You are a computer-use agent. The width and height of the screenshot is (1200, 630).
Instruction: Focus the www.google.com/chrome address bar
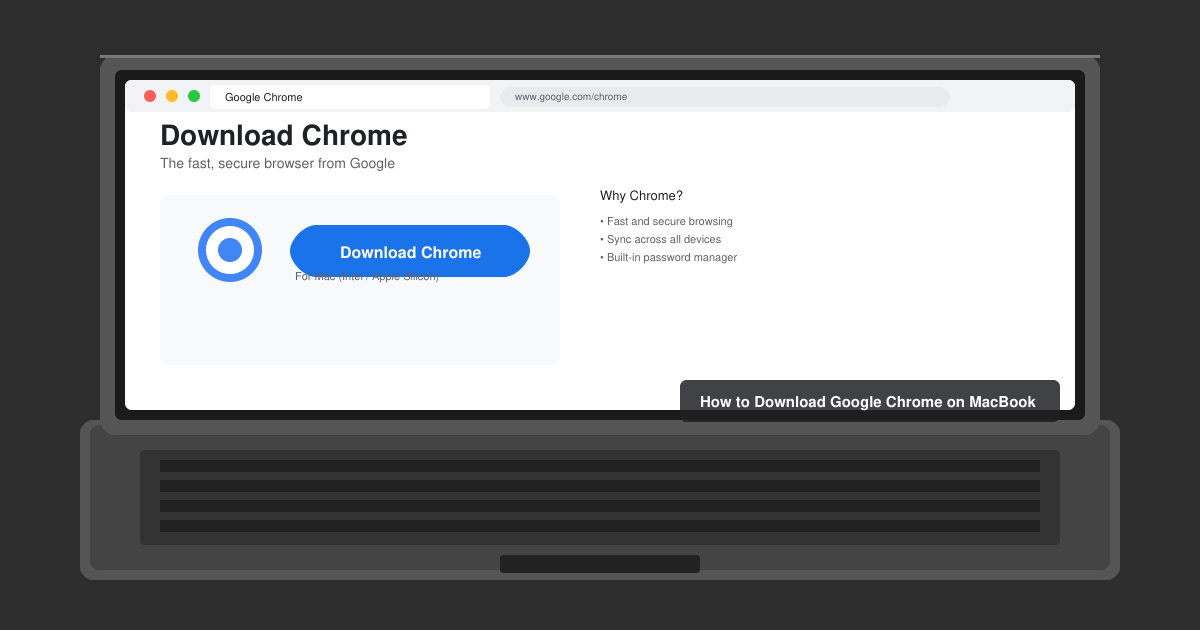pos(725,97)
